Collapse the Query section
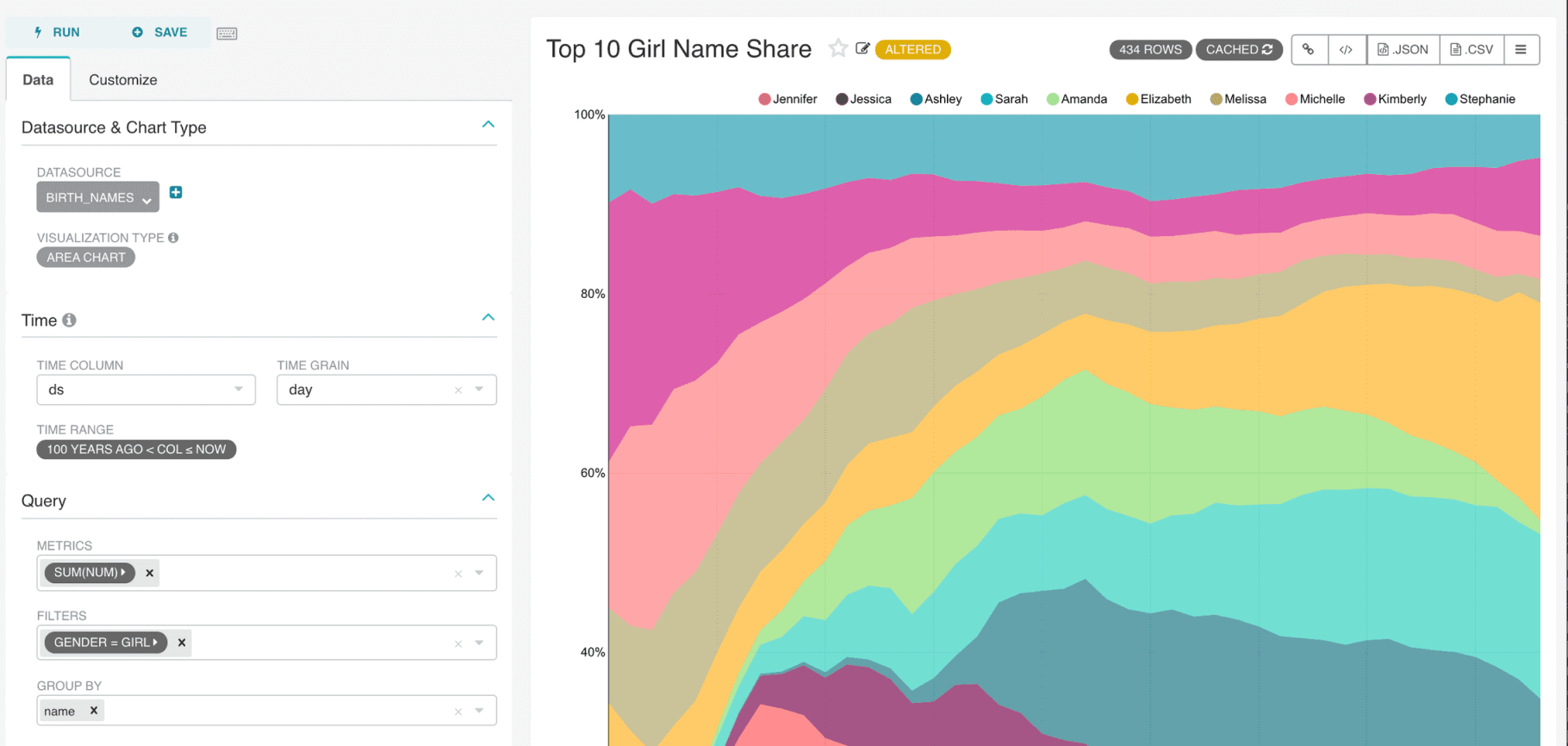 [x=488, y=498]
